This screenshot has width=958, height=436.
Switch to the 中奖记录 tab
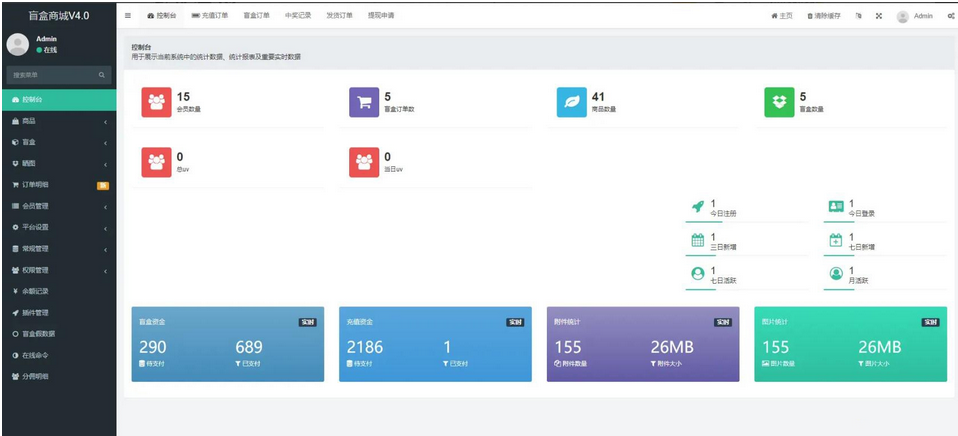(x=298, y=16)
